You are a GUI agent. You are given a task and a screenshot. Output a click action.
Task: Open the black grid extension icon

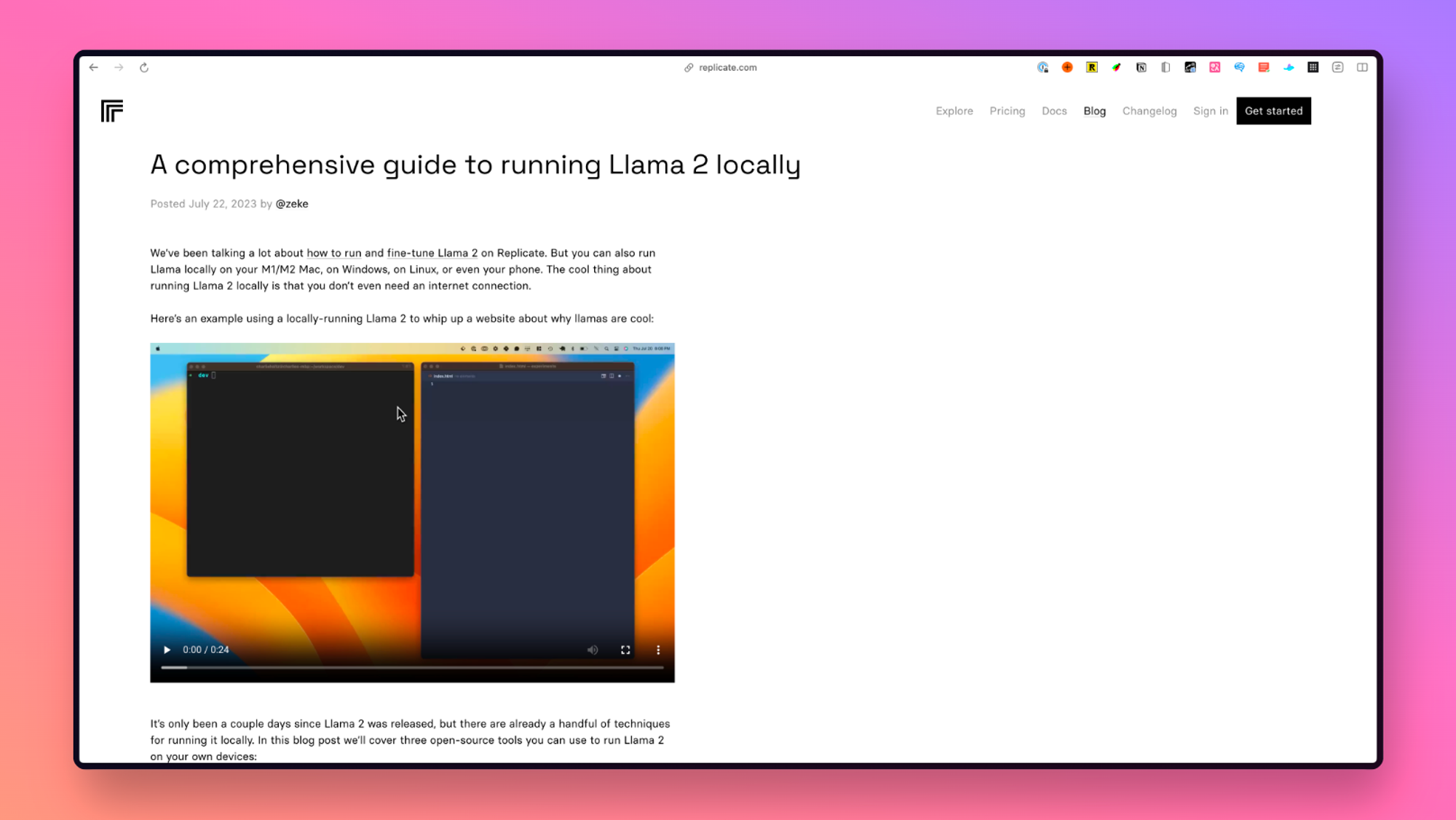click(x=1313, y=67)
